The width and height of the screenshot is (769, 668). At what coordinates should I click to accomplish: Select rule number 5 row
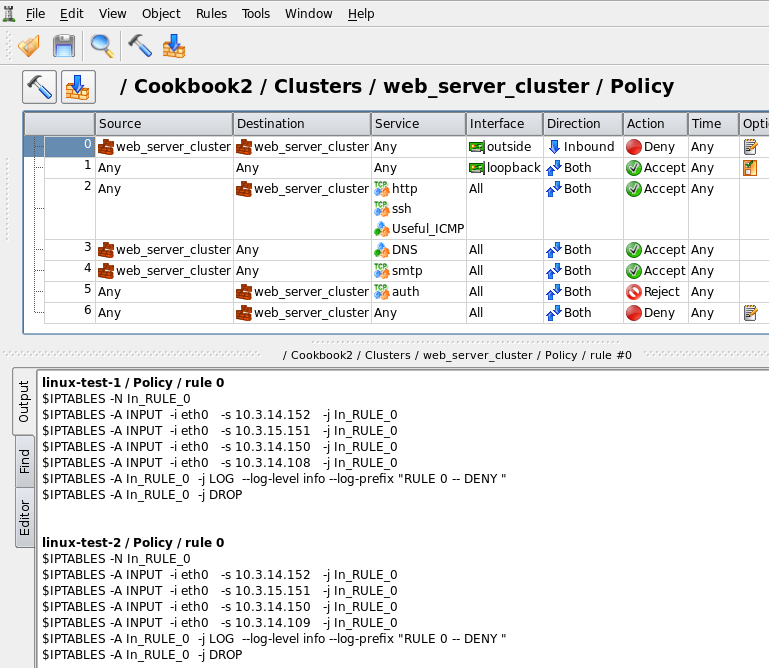pyautogui.click(x=69, y=292)
